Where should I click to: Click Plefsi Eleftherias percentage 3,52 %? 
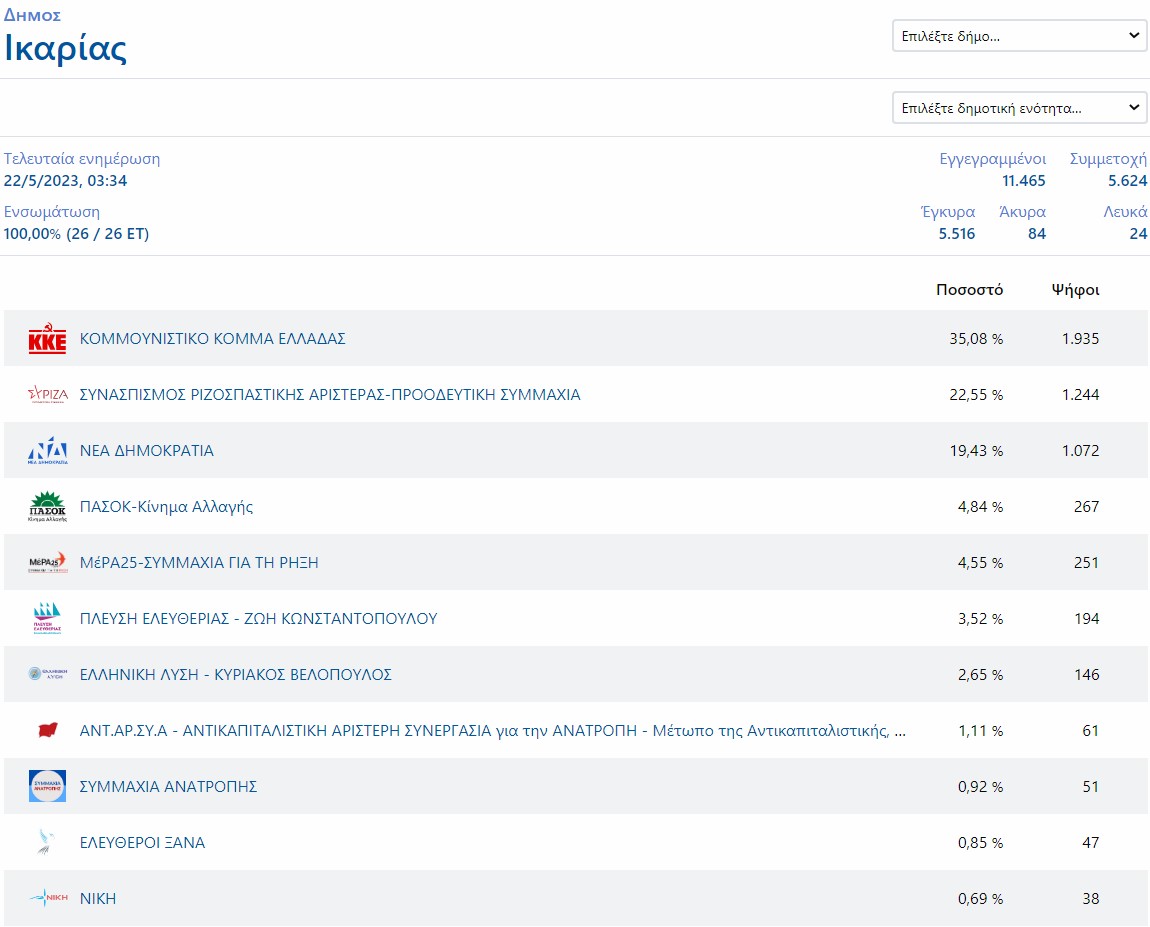click(981, 619)
